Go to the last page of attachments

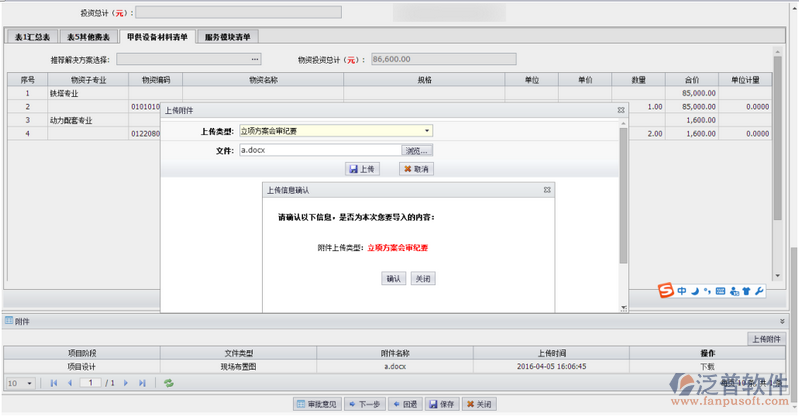(x=142, y=383)
